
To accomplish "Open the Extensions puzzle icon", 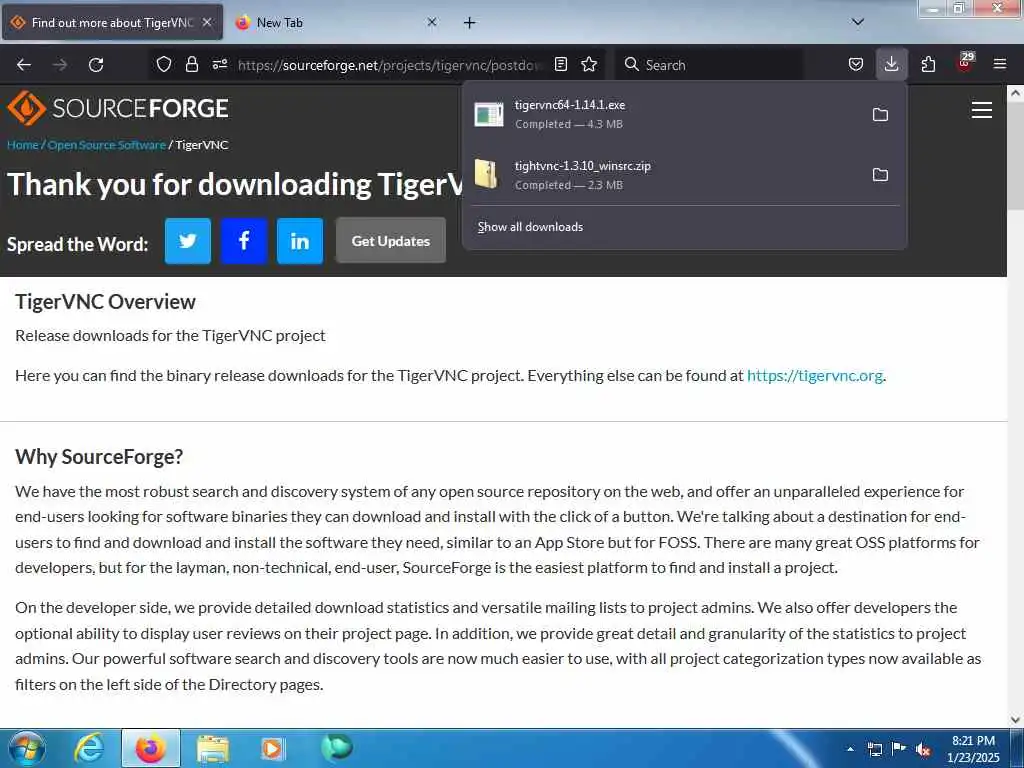I will pos(928,64).
